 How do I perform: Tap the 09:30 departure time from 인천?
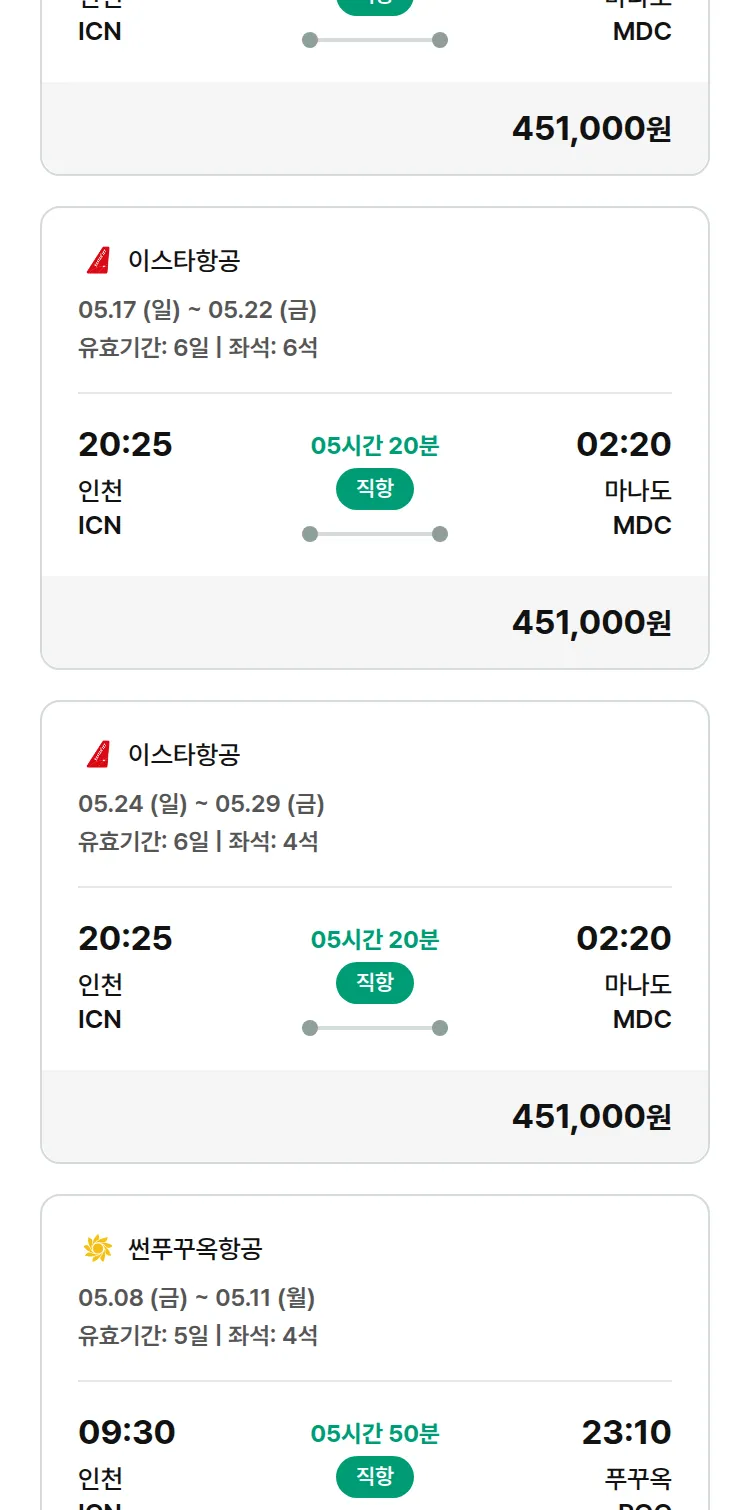tap(127, 1432)
